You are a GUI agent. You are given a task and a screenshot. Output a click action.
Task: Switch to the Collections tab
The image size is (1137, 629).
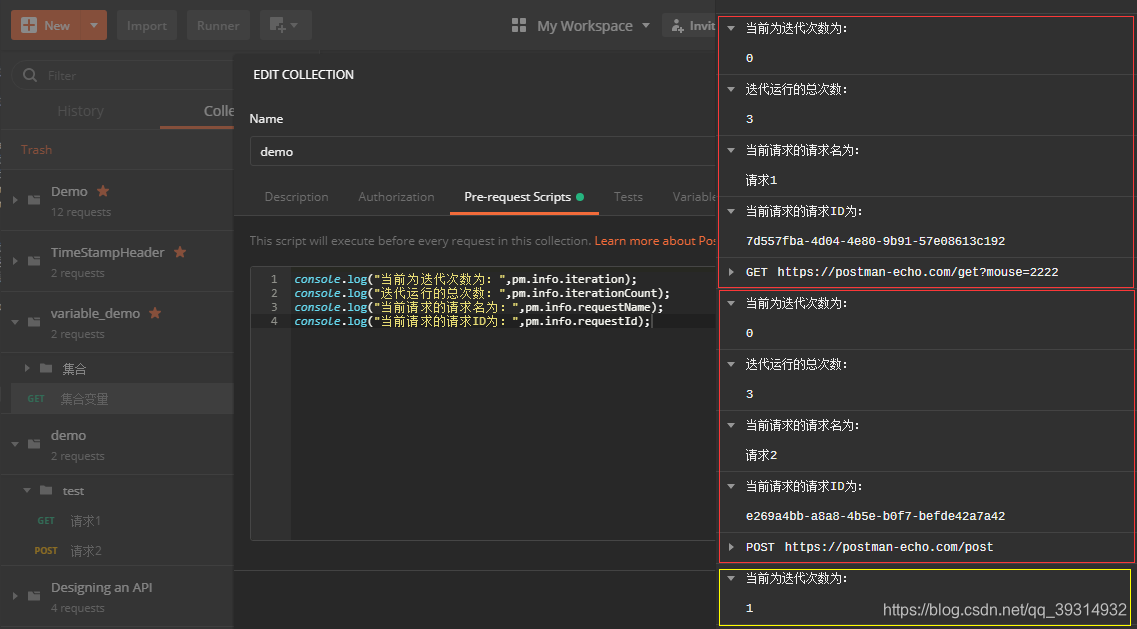pyautogui.click(x=218, y=111)
